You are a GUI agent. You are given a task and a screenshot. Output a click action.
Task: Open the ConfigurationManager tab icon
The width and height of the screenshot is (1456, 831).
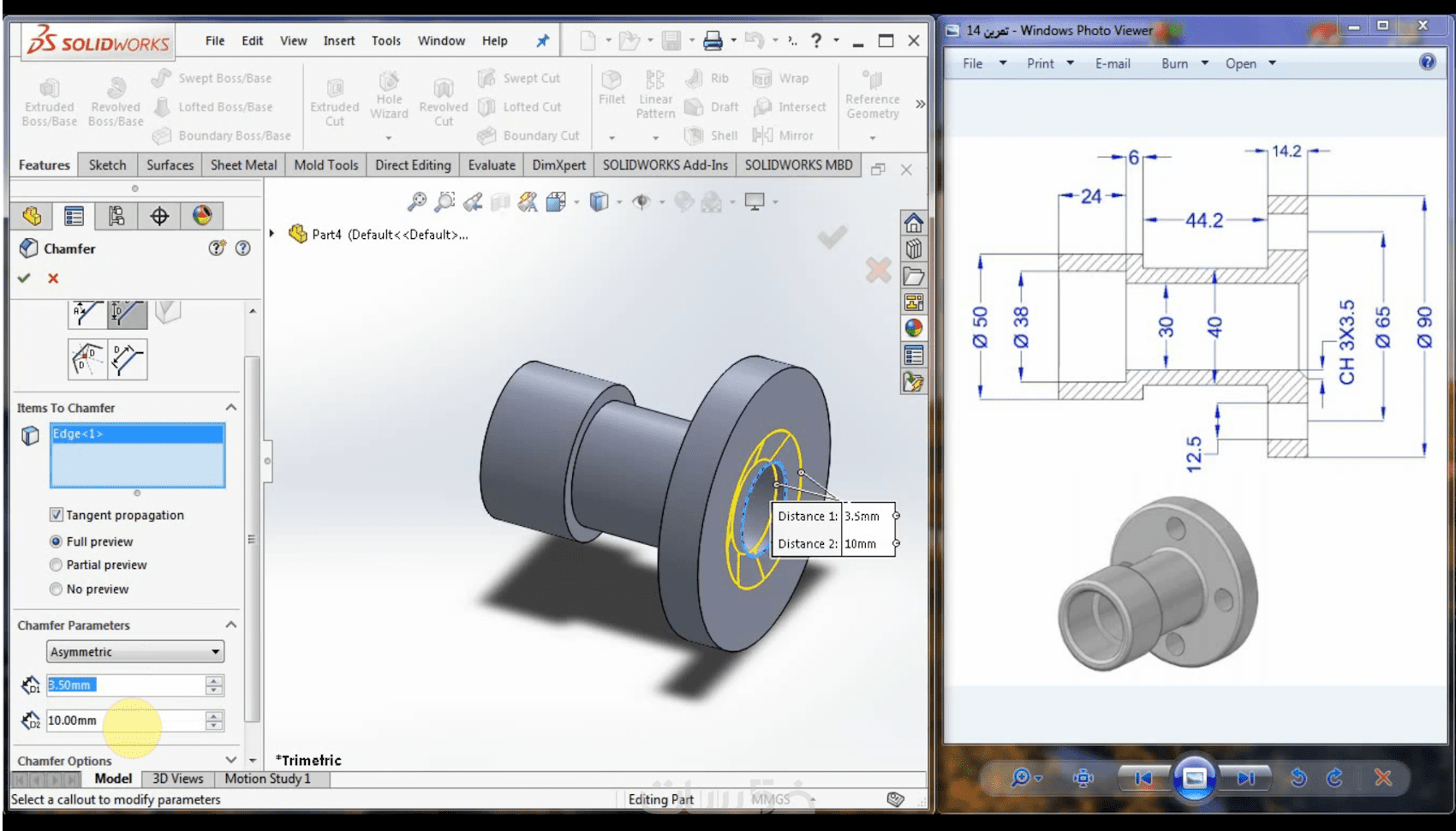116,216
